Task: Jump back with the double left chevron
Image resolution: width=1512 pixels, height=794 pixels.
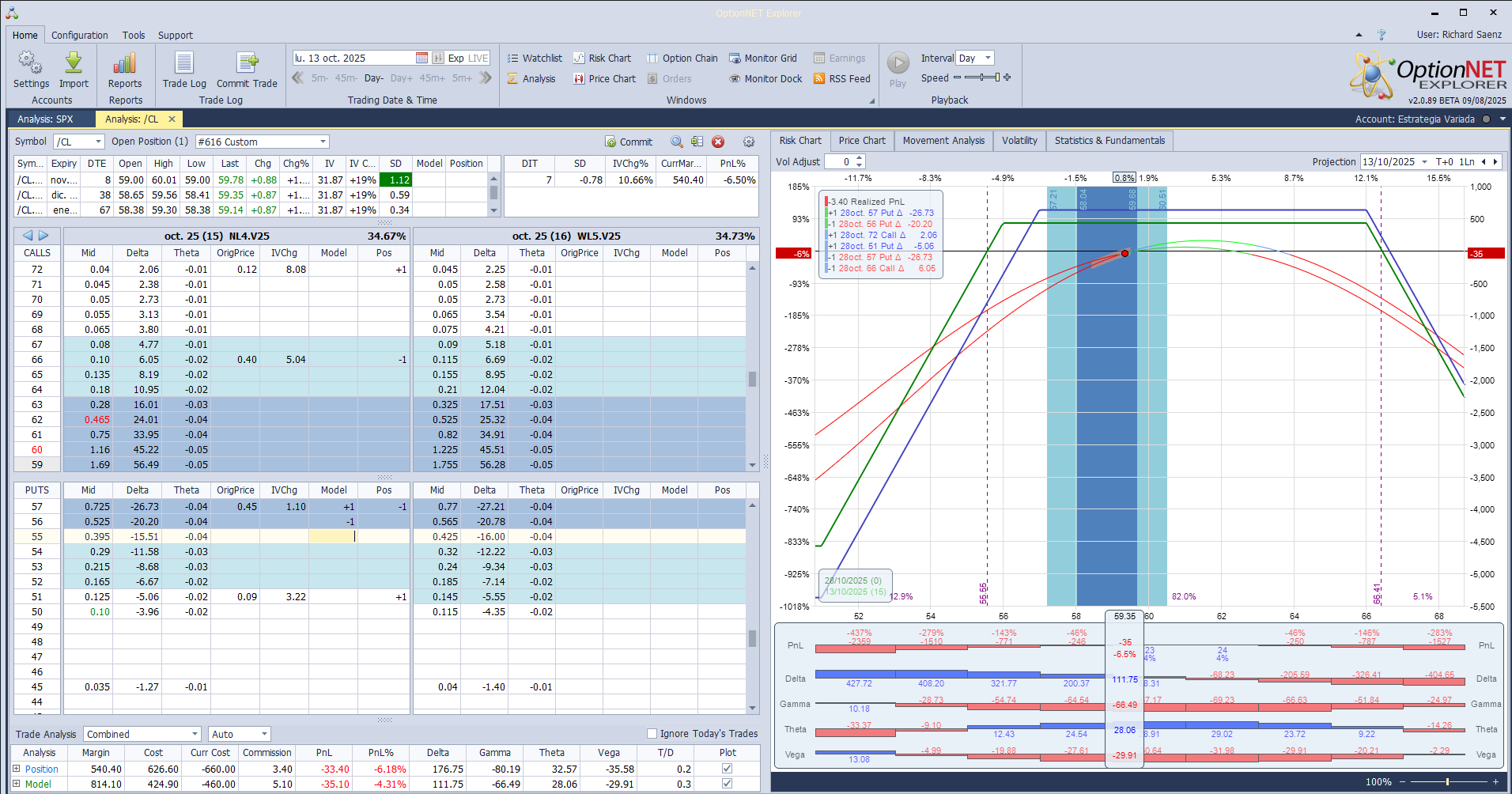Action: point(298,78)
